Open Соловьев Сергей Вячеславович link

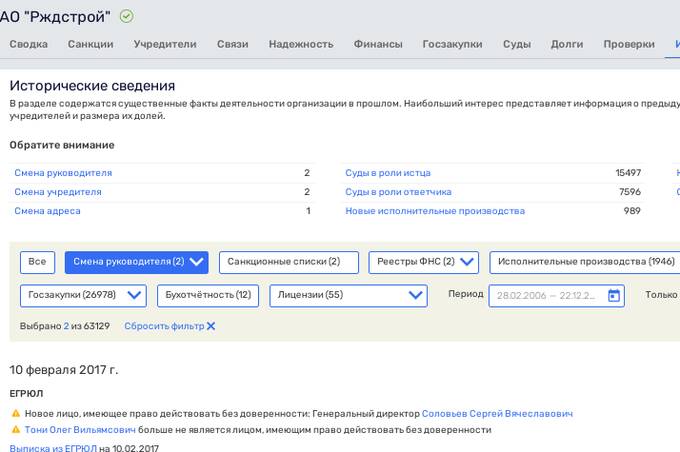click(497, 413)
